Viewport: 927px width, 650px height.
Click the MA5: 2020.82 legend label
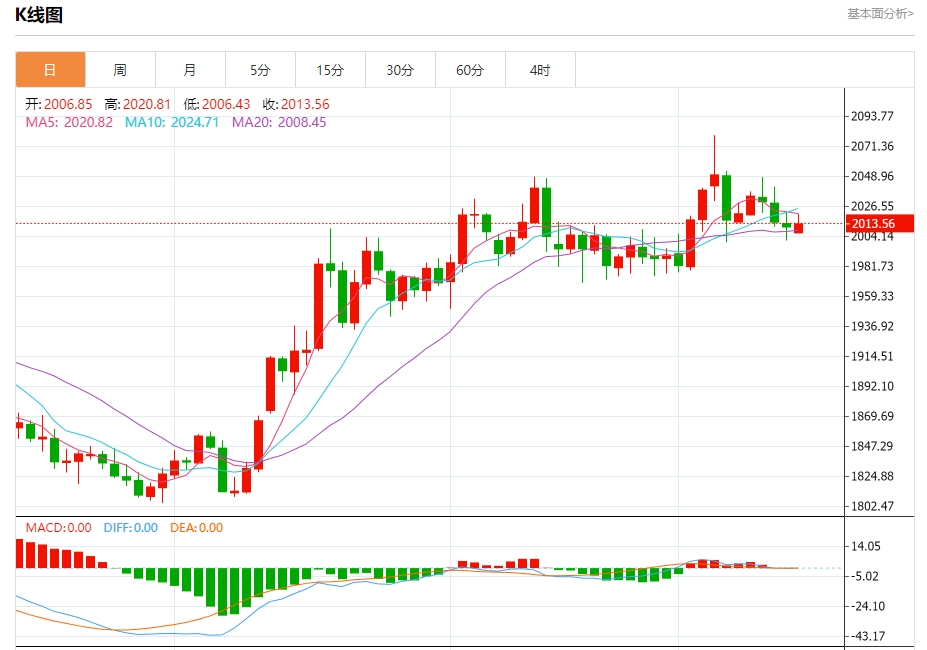(69, 122)
